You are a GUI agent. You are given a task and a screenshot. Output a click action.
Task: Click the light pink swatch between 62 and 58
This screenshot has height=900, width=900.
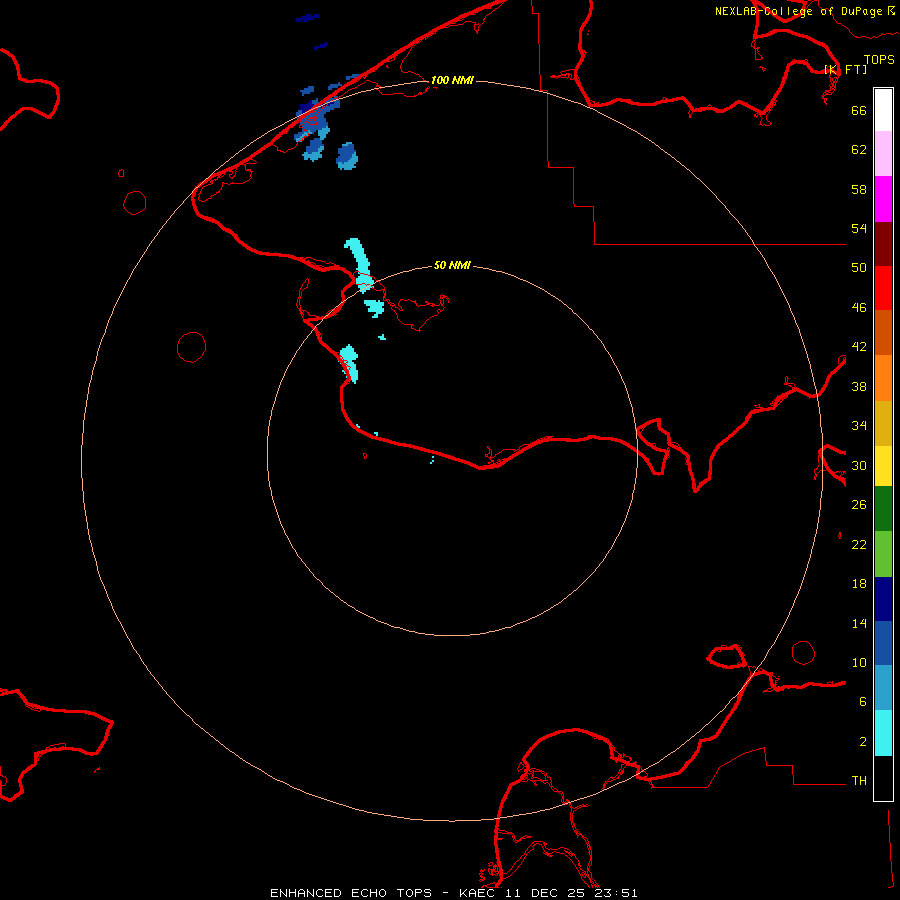click(x=883, y=154)
